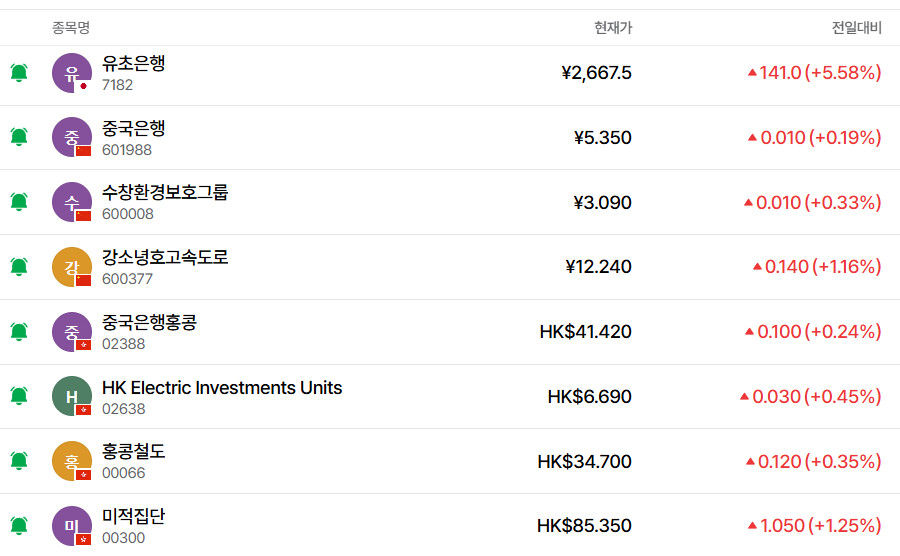This screenshot has width=900, height=556.
Task: Click the bell icon beside 중국은행홍콩
Action: pyautogui.click(x=19, y=331)
